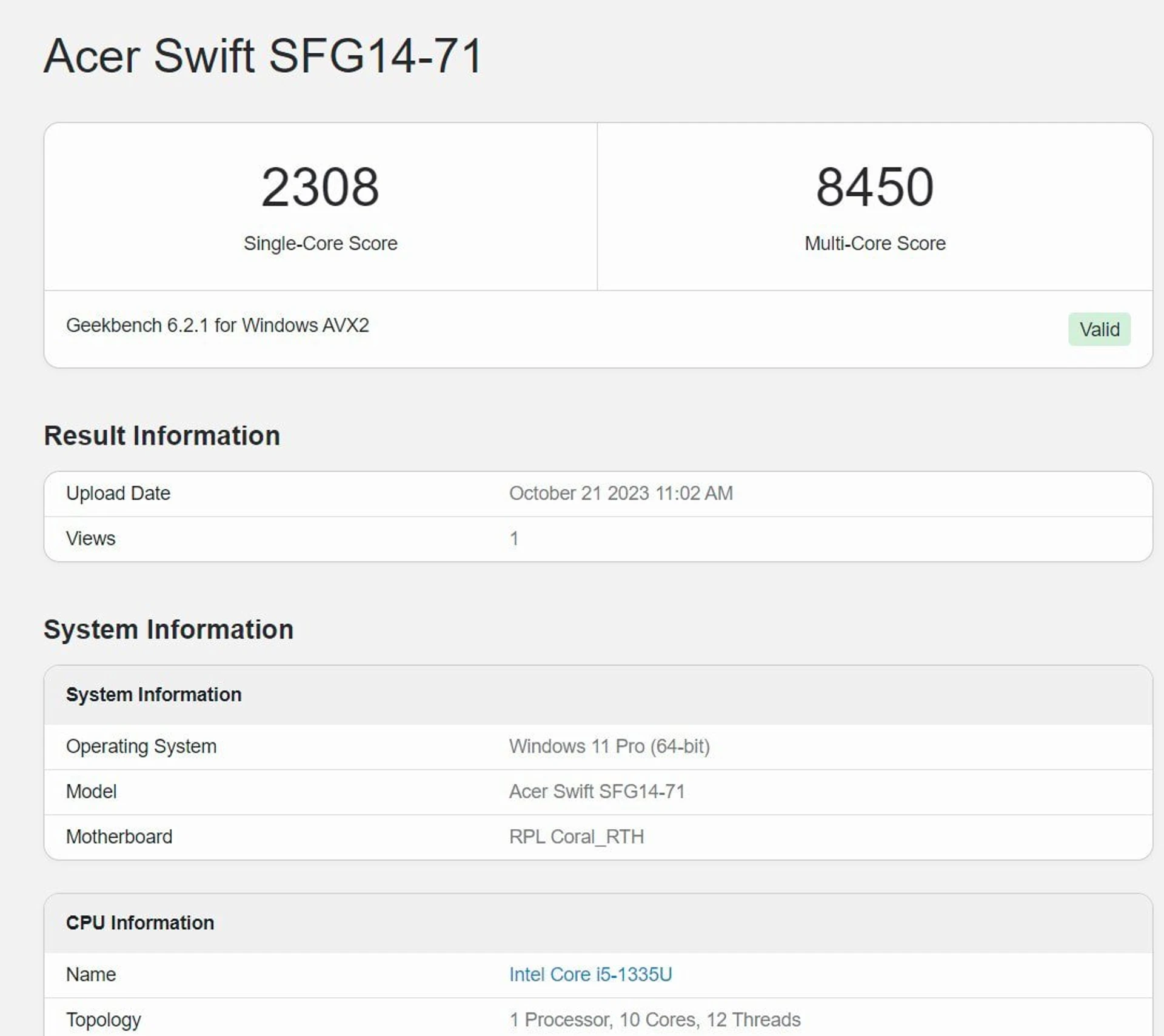
Task: Click the Model row label
Action: point(91,791)
